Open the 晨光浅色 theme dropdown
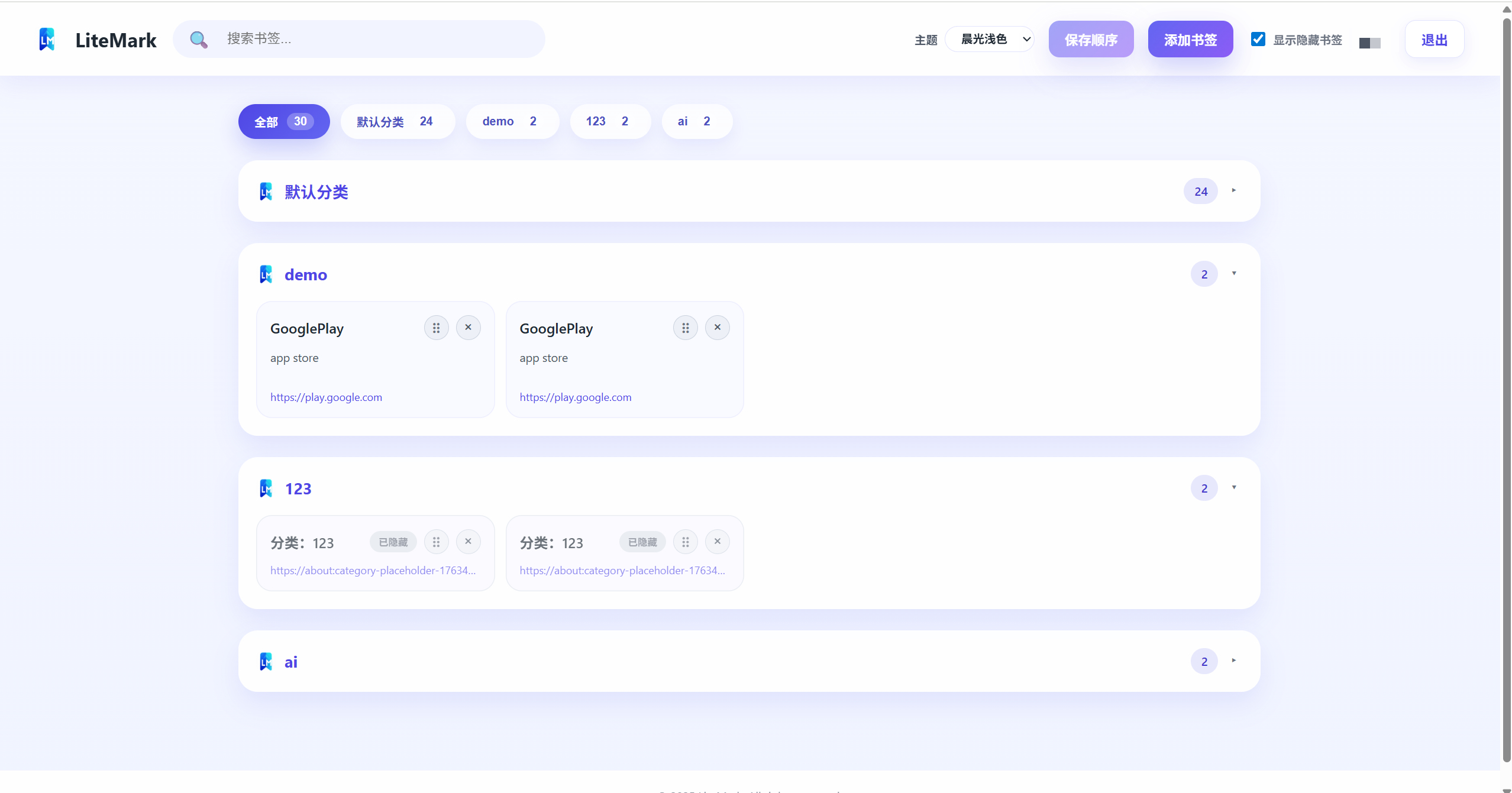Viewport: 1512px width, 793px height. pyautogui.click(x=991, y=39)
